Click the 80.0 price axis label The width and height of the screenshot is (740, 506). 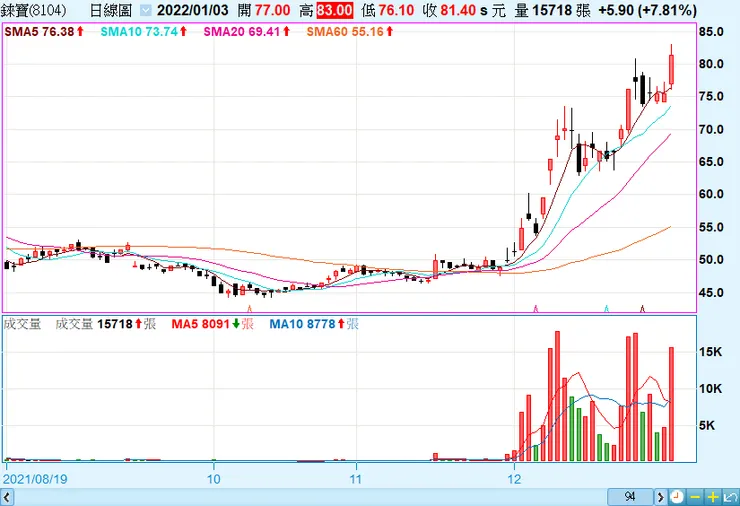click(711, 64)
